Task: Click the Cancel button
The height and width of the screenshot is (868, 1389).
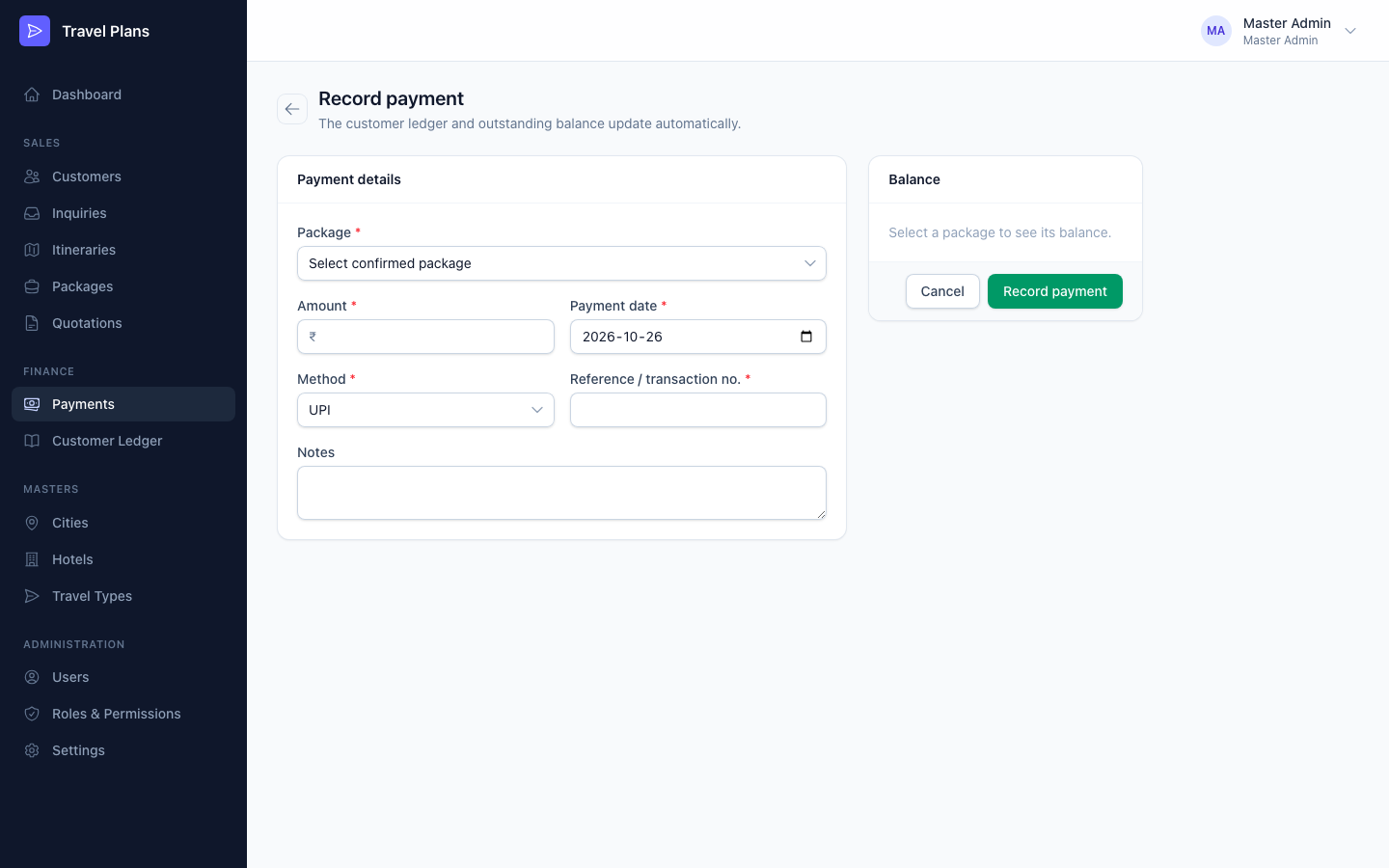Action: point(942,291)
